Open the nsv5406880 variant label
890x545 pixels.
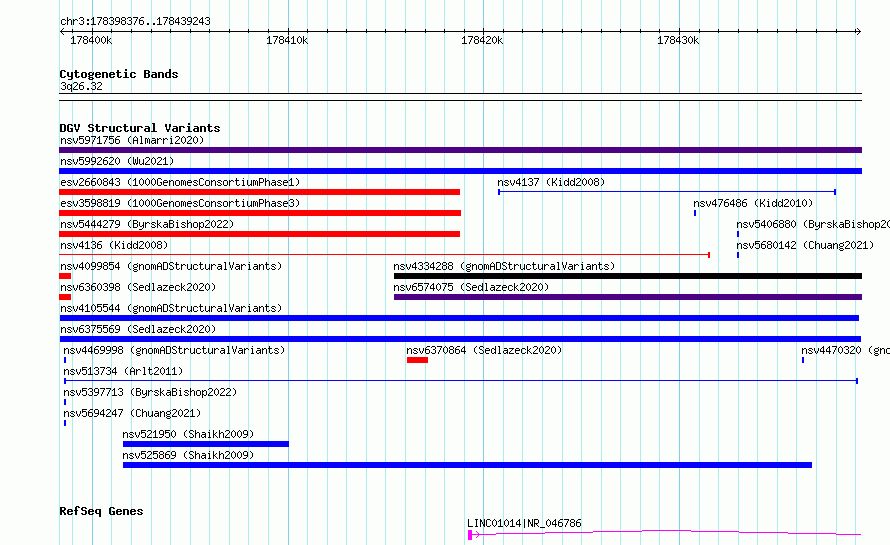point(813,224)
